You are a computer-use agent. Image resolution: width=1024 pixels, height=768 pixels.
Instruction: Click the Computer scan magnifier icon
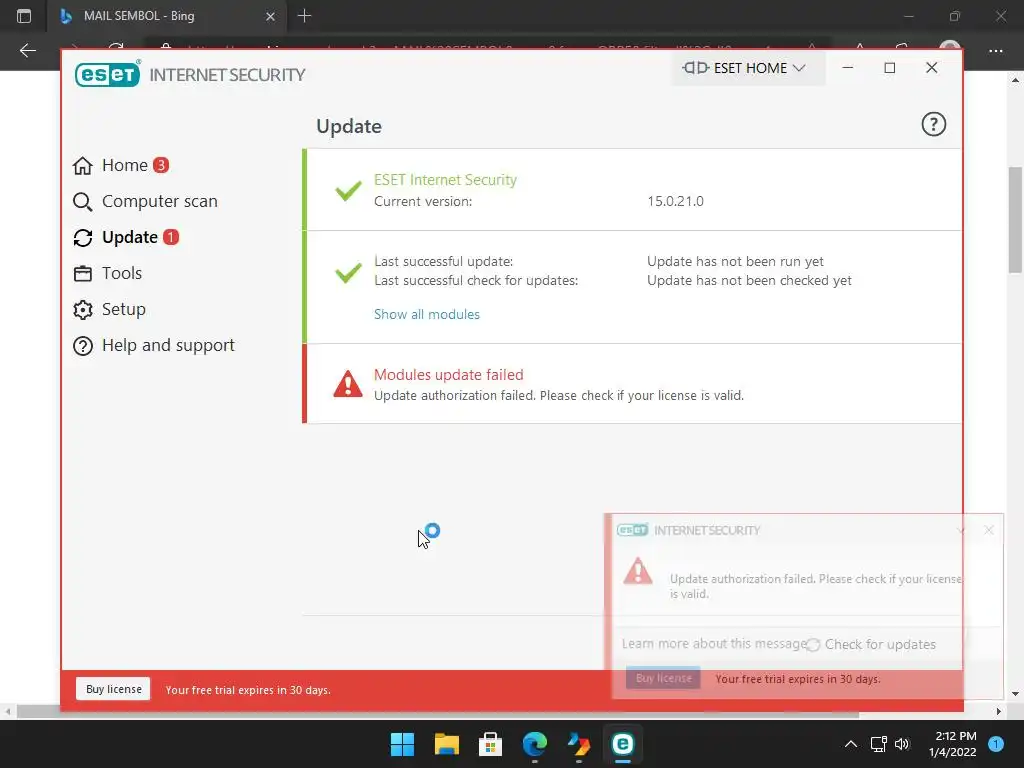pyautogui.click(x=82, y=202)
